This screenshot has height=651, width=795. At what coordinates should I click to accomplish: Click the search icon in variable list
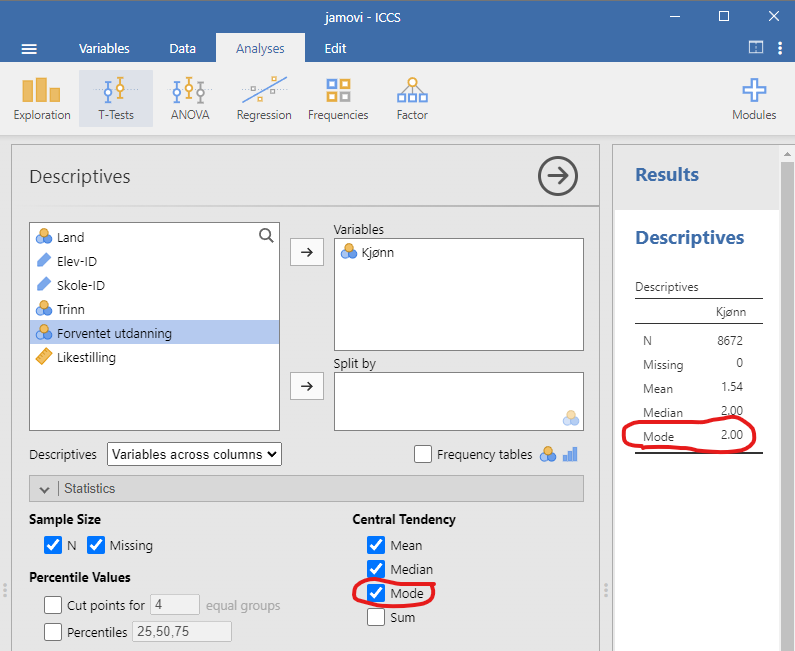click(266, 236)
